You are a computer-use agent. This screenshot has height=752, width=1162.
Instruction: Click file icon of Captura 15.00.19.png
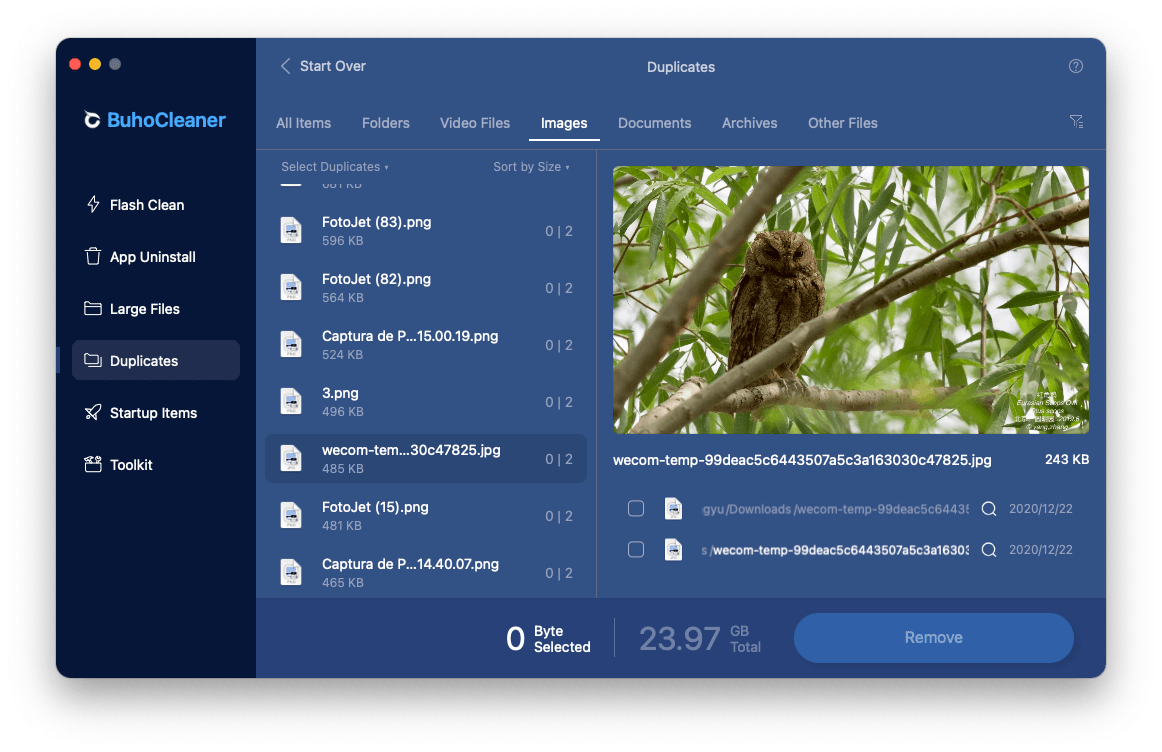291,345
